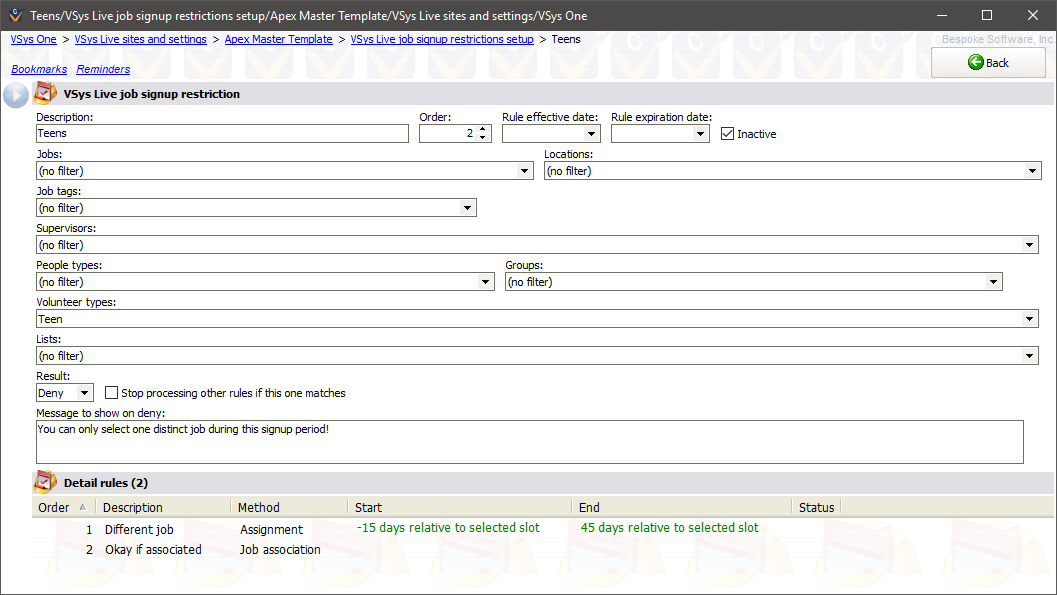Sort detail rules by Order column
Image resolution: width=1057 pixels, height=595 pixels.
pos(62,507)
